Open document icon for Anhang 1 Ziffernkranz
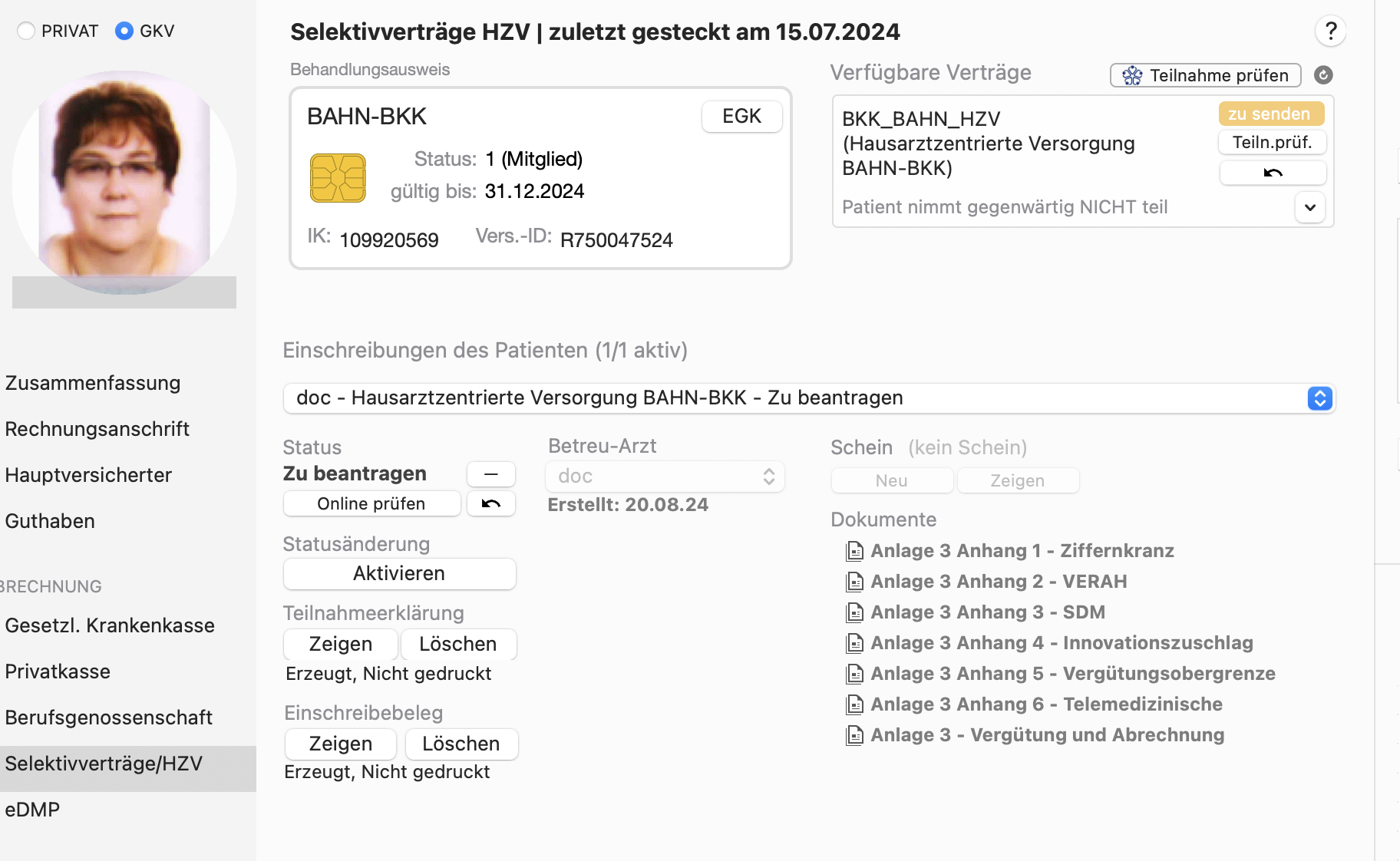The image size is (1400, 861). pos(854,551)
